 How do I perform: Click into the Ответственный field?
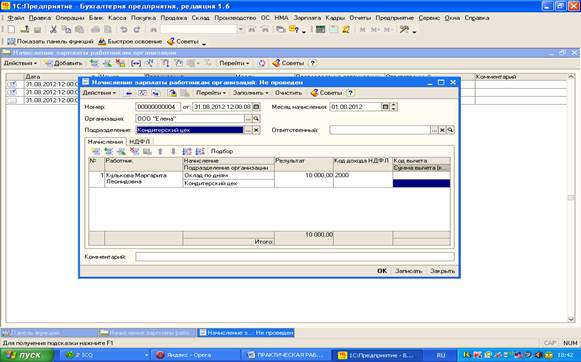380,130
